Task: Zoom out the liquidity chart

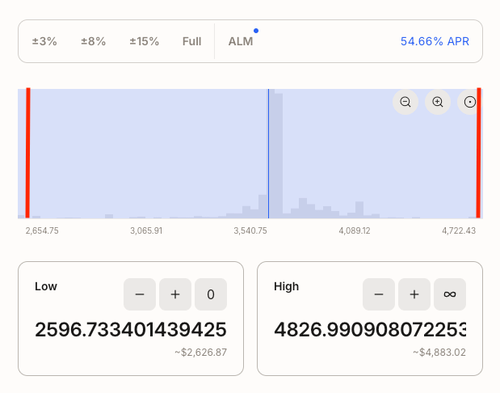Action: click(405, 102)
